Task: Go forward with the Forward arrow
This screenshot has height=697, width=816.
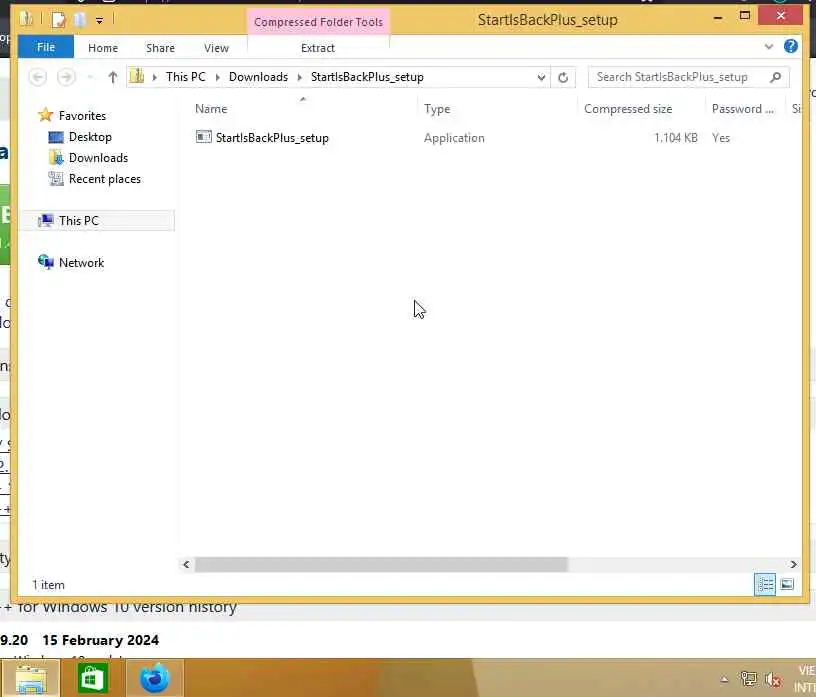Action: point(66,77)
